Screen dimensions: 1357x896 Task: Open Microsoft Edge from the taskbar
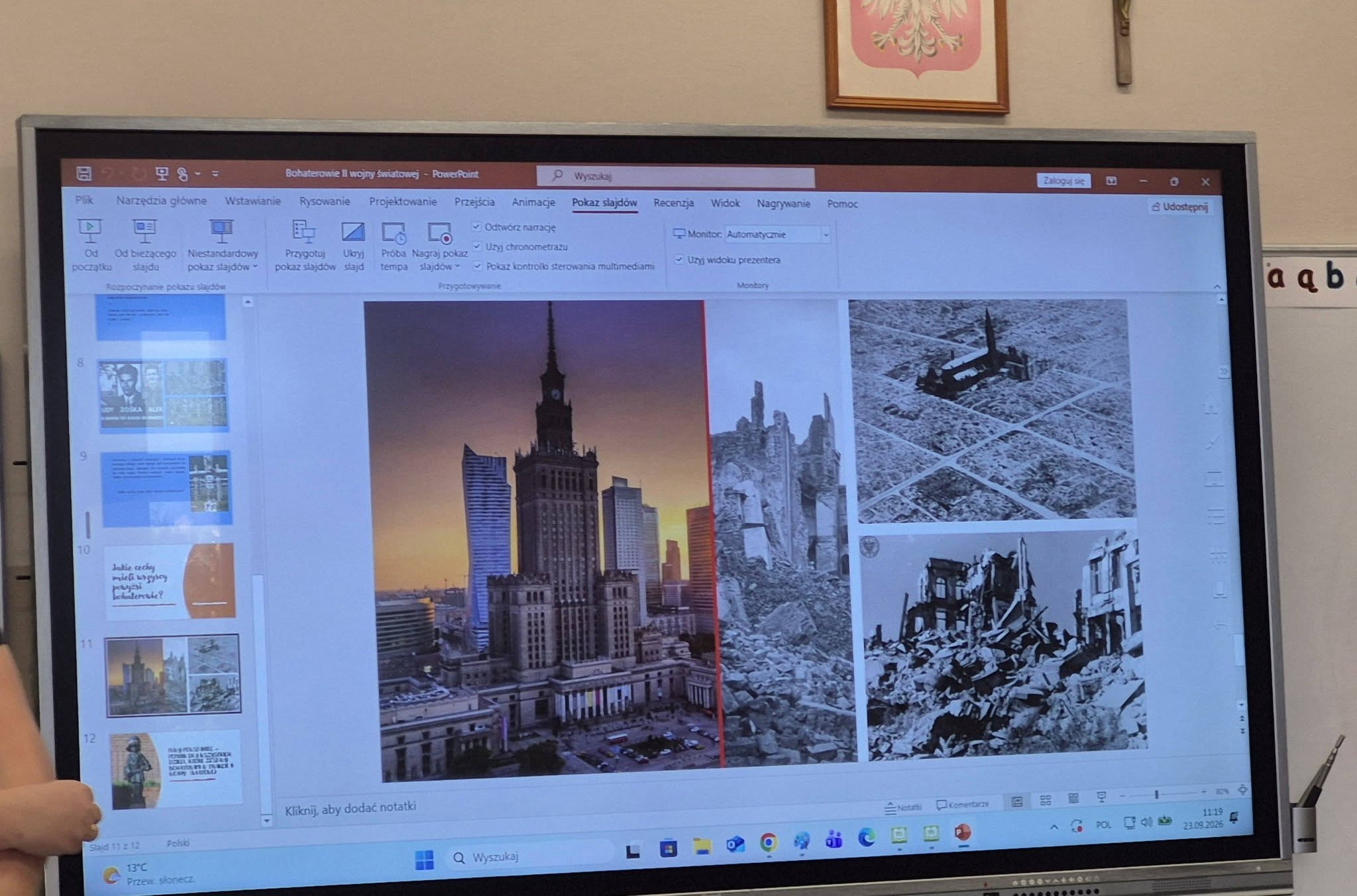[x=867, y=838]
